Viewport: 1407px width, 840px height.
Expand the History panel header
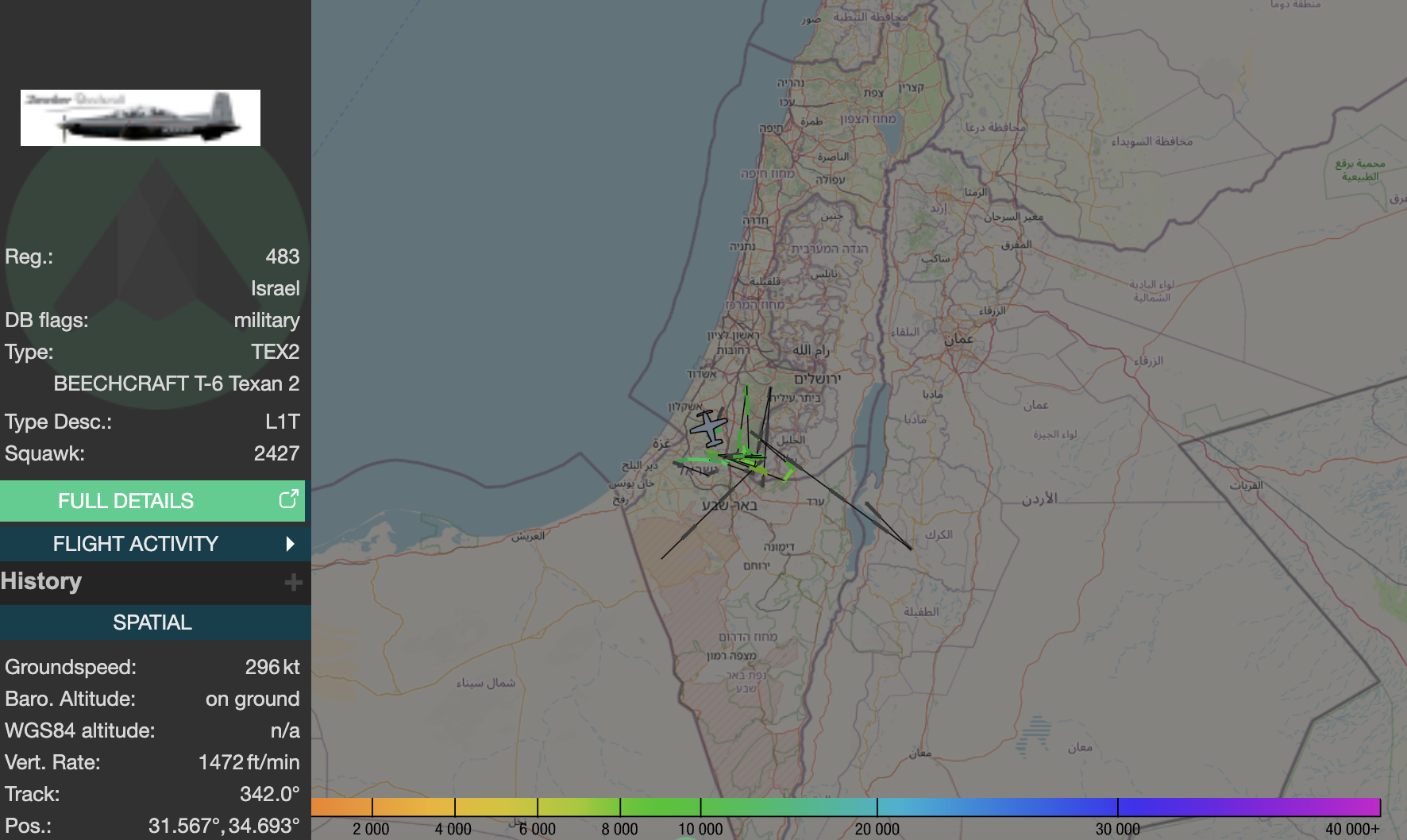[41, 581]
